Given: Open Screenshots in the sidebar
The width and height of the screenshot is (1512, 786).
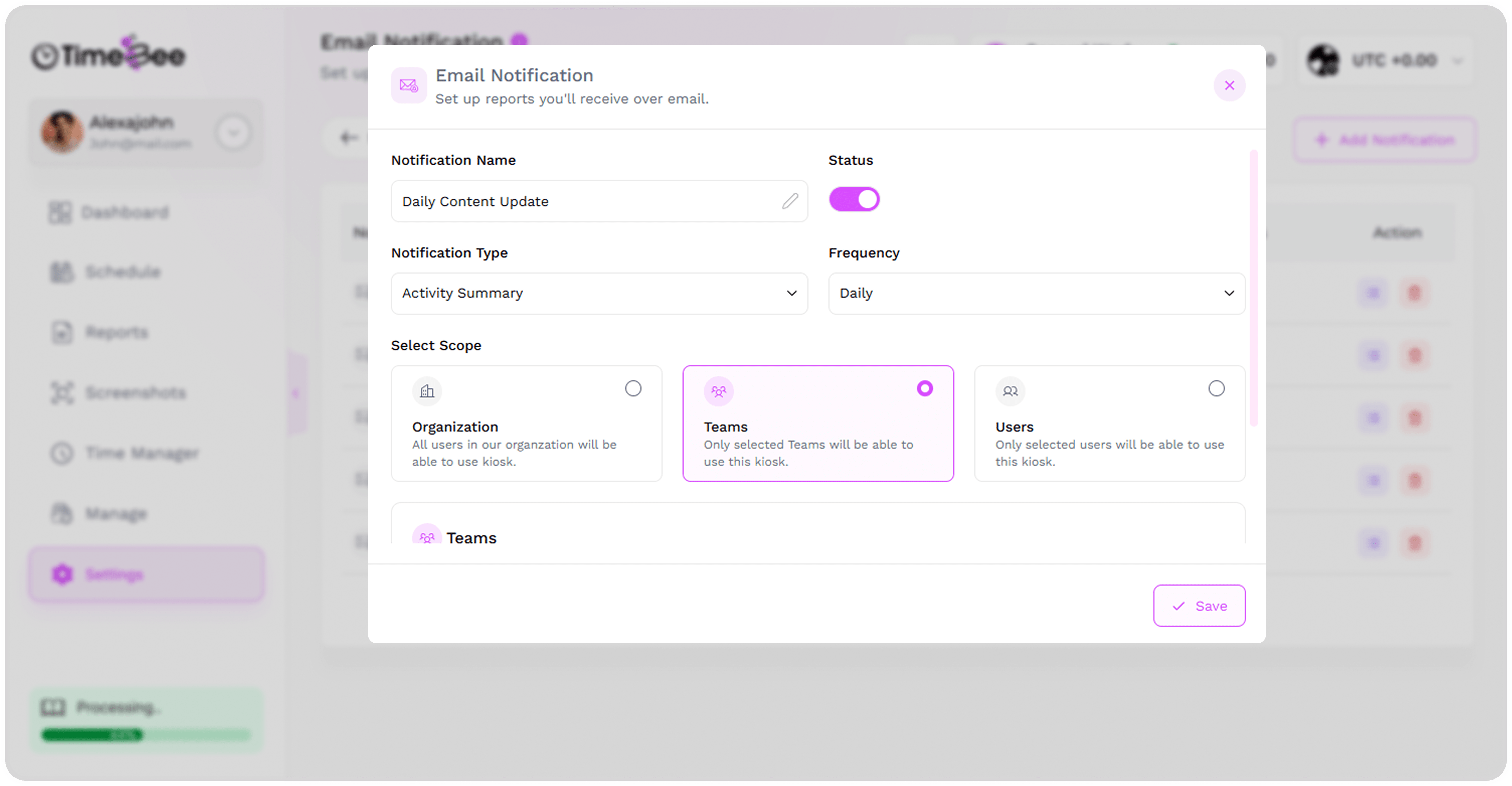Looking at the screenshot, I should (147, 393).
